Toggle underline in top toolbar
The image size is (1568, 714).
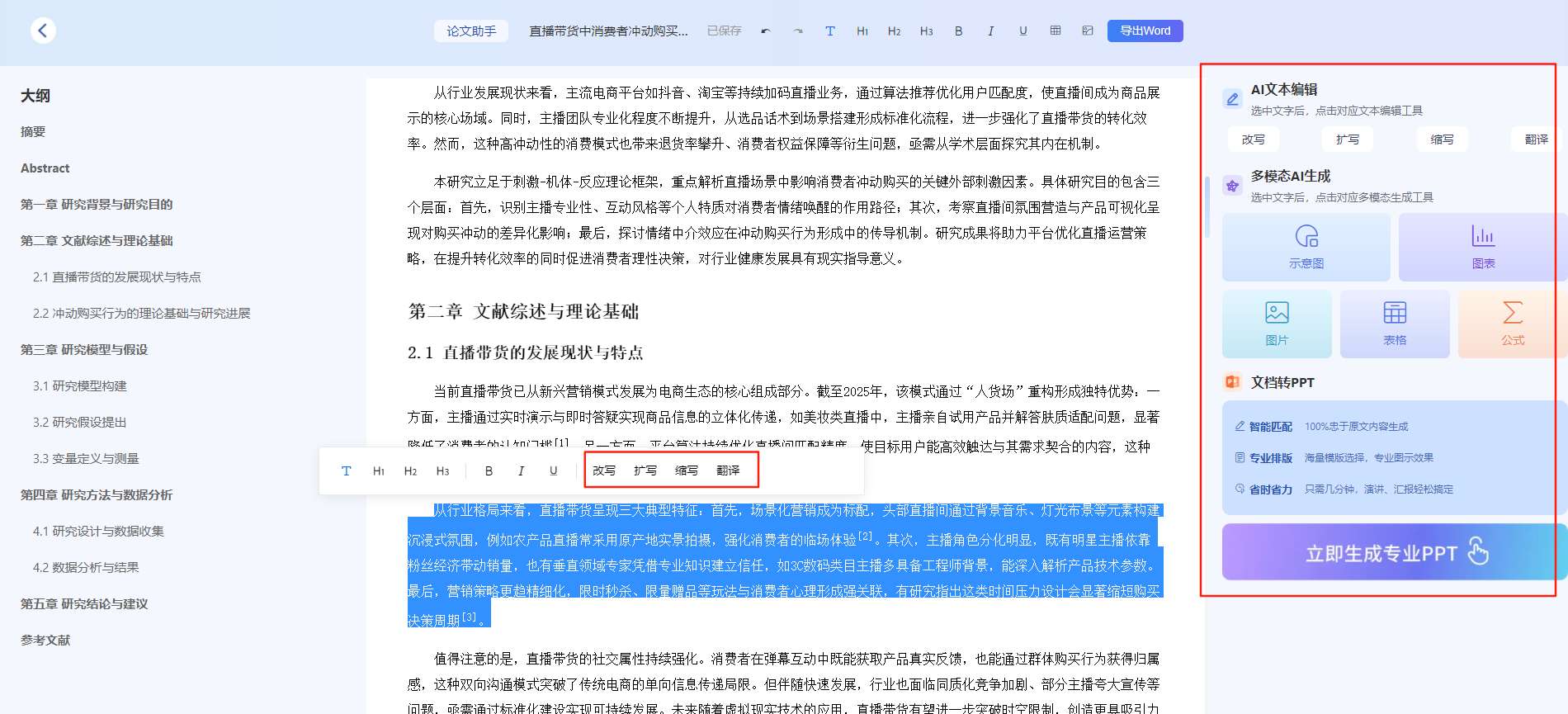pyautogui.click(x=1023, y=31)
